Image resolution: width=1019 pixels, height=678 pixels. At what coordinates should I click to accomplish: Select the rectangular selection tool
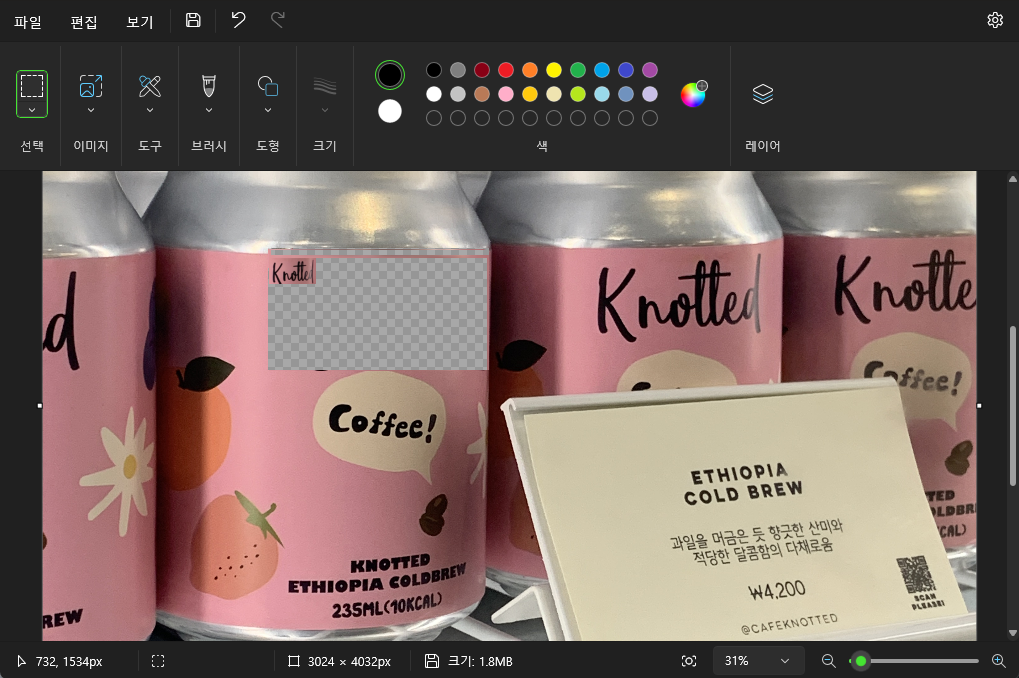[x=32, y=86]
